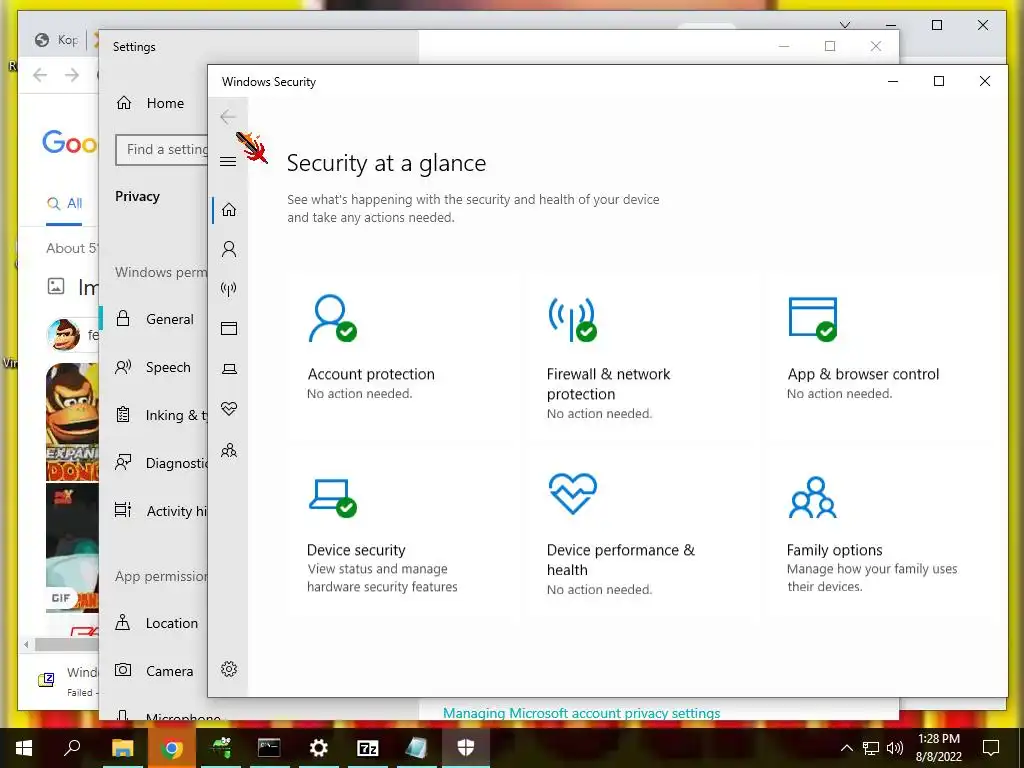This screenshot has width=1024, height=768.
Task: Open the hamburger navigation menu in Windows Security
Action: pos(228,161)
